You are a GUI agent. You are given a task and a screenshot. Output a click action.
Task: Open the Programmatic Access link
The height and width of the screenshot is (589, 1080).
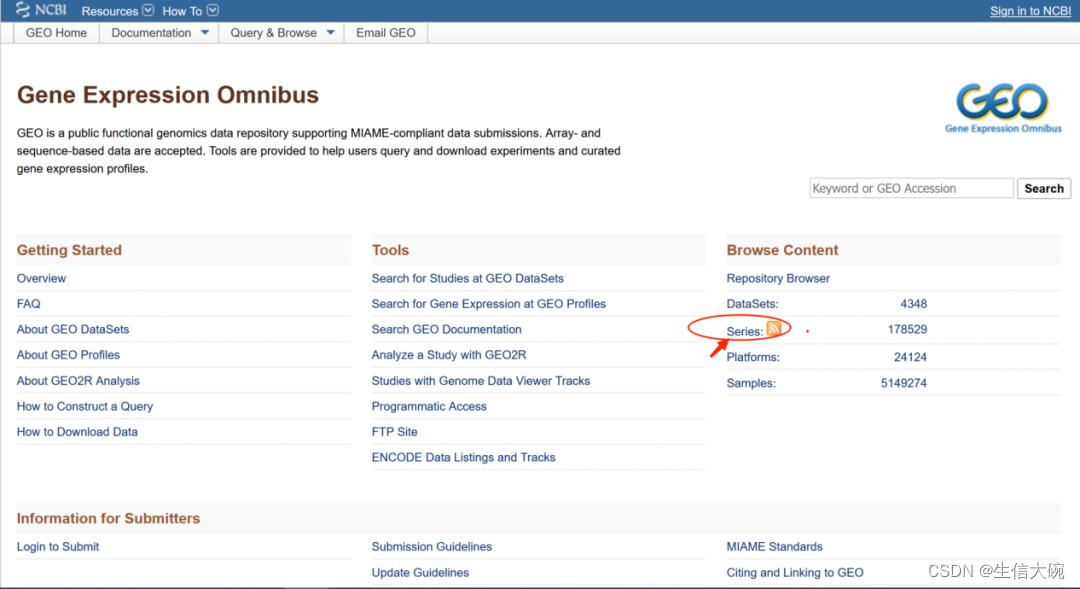[429, 406]
